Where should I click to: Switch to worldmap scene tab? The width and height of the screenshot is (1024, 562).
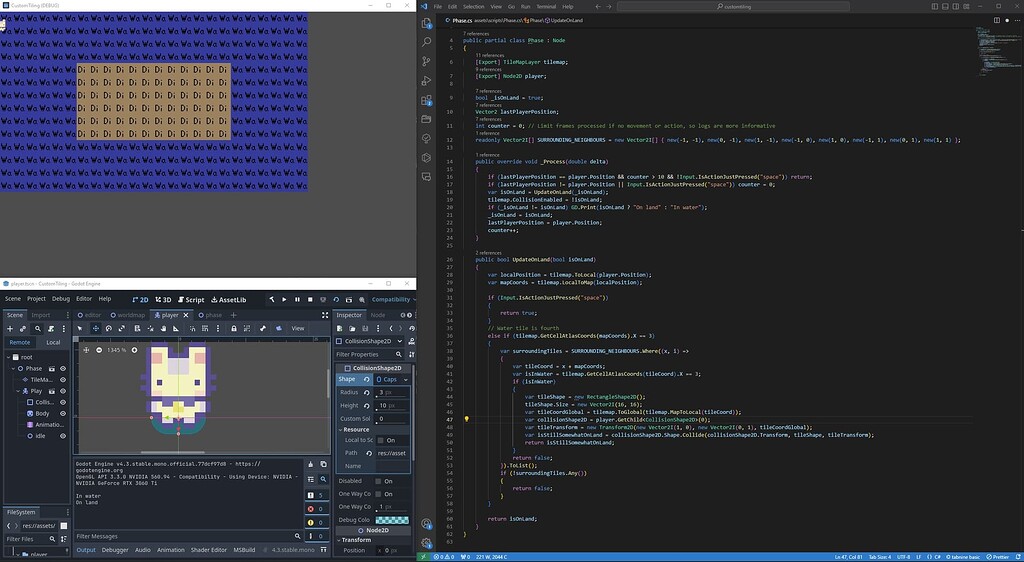coord(127,315)
